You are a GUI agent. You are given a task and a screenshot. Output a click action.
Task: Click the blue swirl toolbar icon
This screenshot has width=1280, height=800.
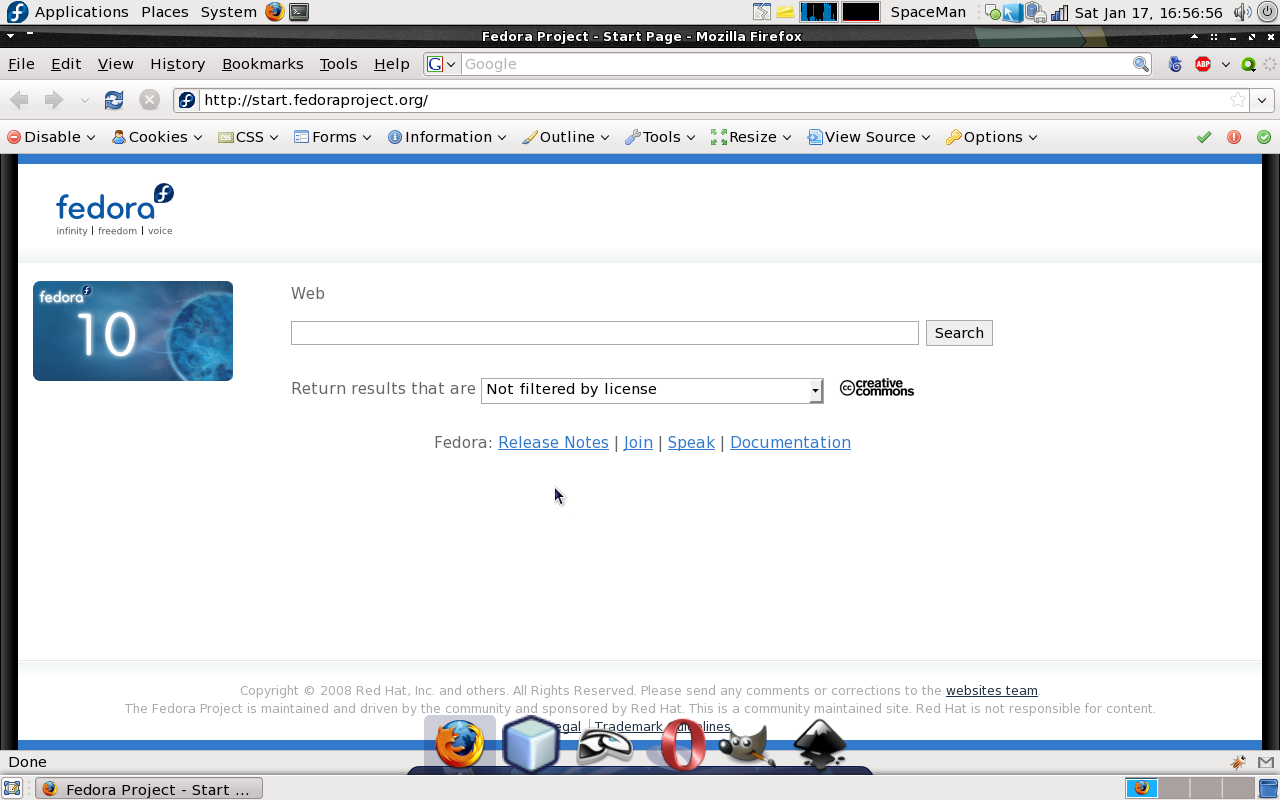pyautogui.click(x=1175, y=64)
